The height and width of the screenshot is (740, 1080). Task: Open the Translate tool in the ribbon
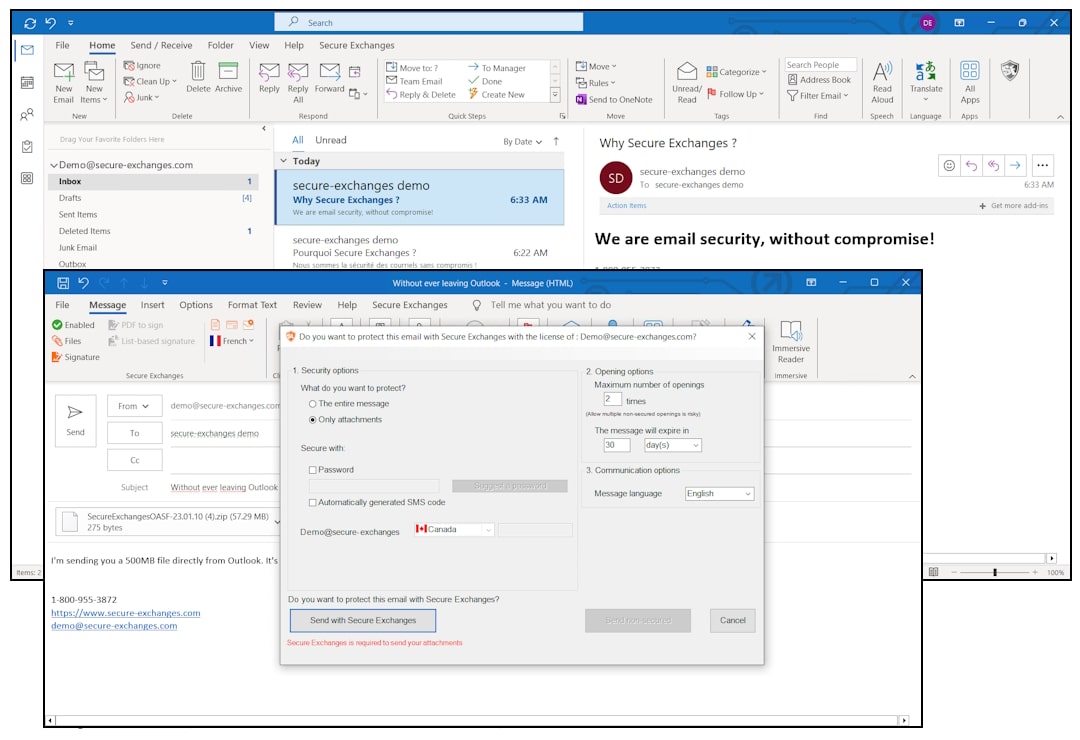[925, 82]
